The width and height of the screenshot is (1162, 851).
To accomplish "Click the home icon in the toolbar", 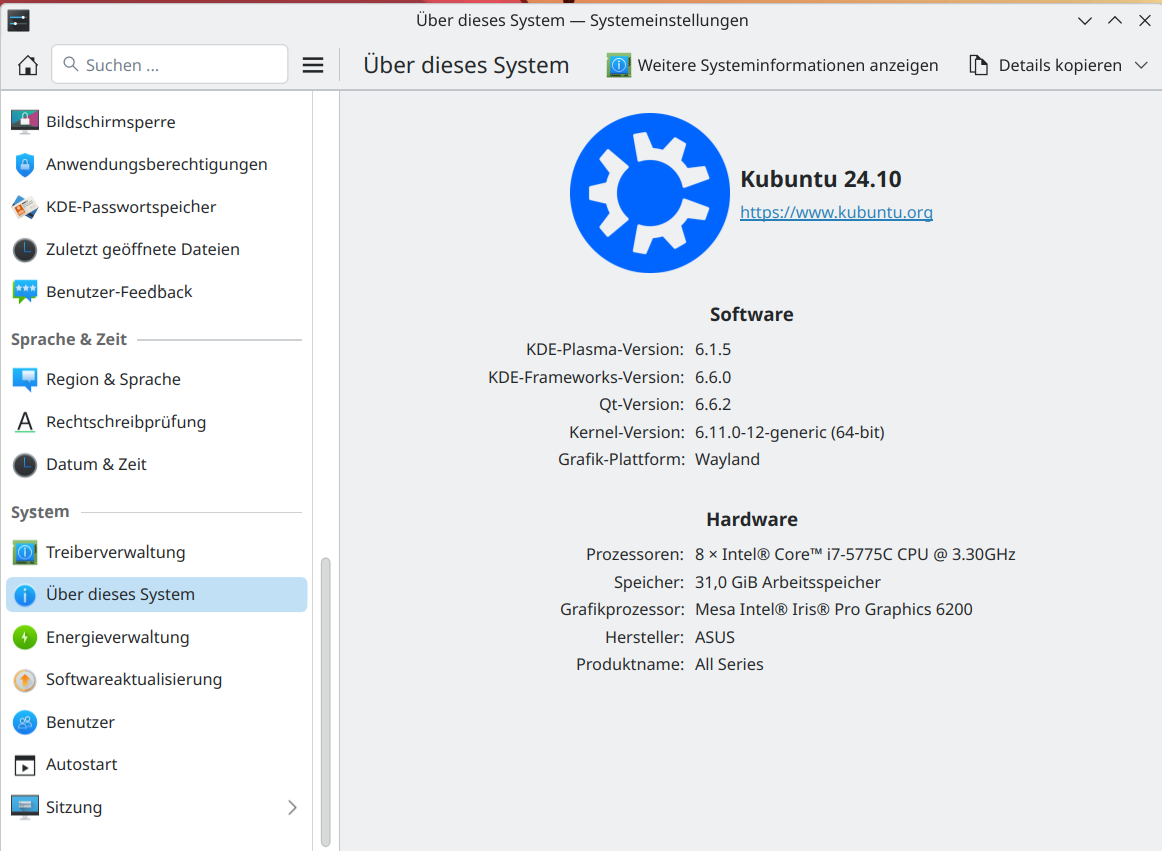I will coord(27,65).
